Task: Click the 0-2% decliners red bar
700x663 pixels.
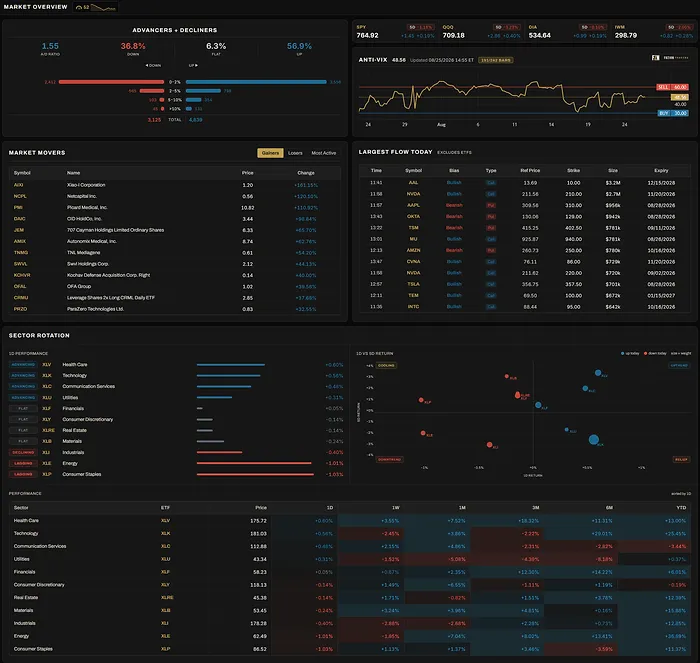Action: point(111,82)
